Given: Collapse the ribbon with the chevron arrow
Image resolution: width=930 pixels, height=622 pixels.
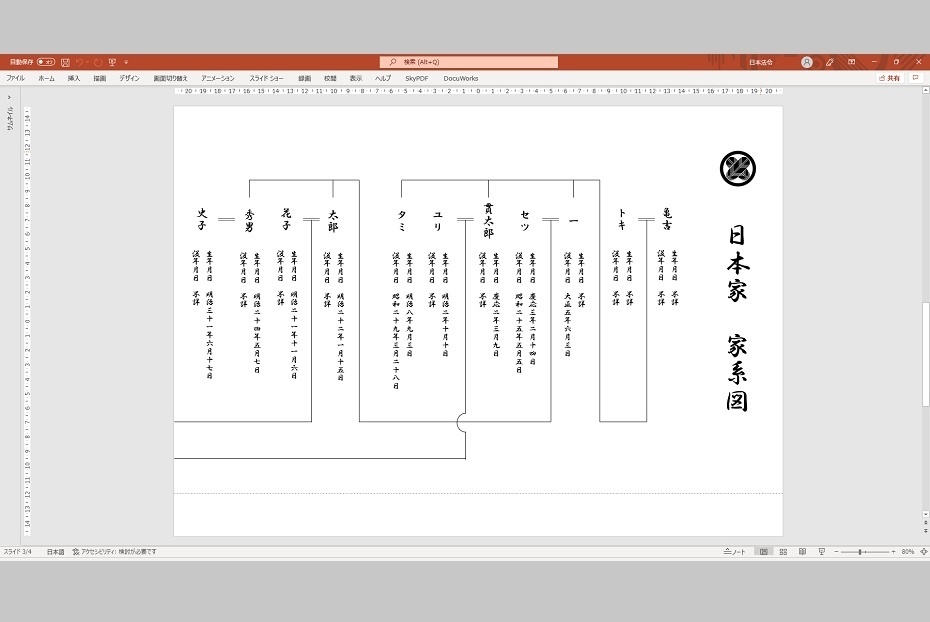Looking at the screenshot, I should pyautogui.click(x=919, y=77).
